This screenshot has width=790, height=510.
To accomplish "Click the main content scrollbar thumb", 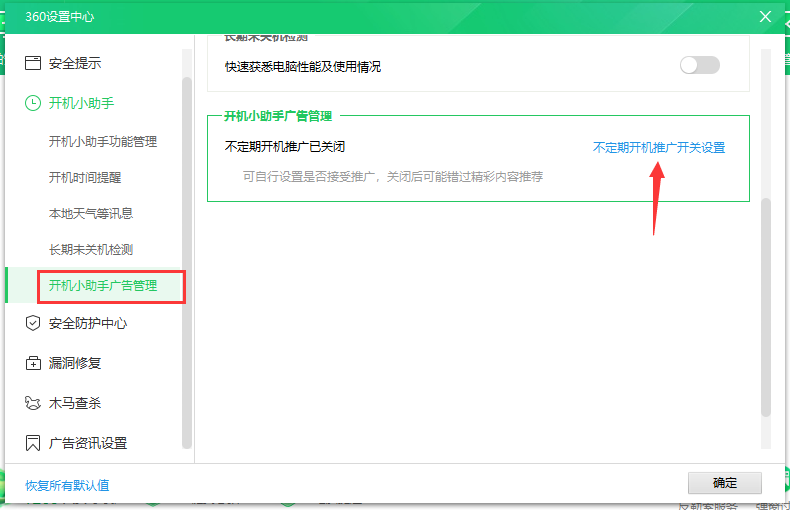I will click(766, 307).
